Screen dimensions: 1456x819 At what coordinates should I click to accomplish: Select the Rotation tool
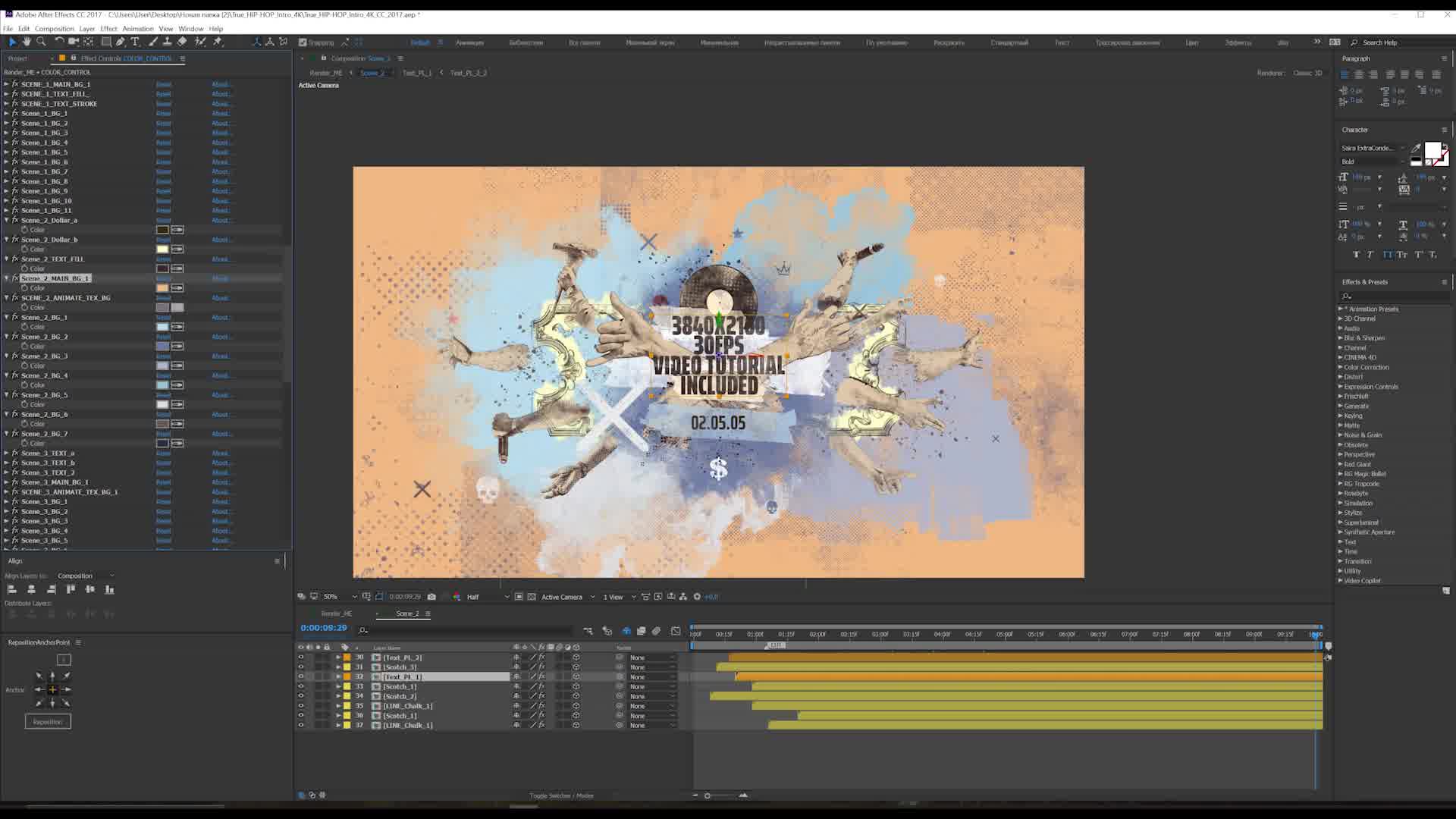click(x=59, y=42)
